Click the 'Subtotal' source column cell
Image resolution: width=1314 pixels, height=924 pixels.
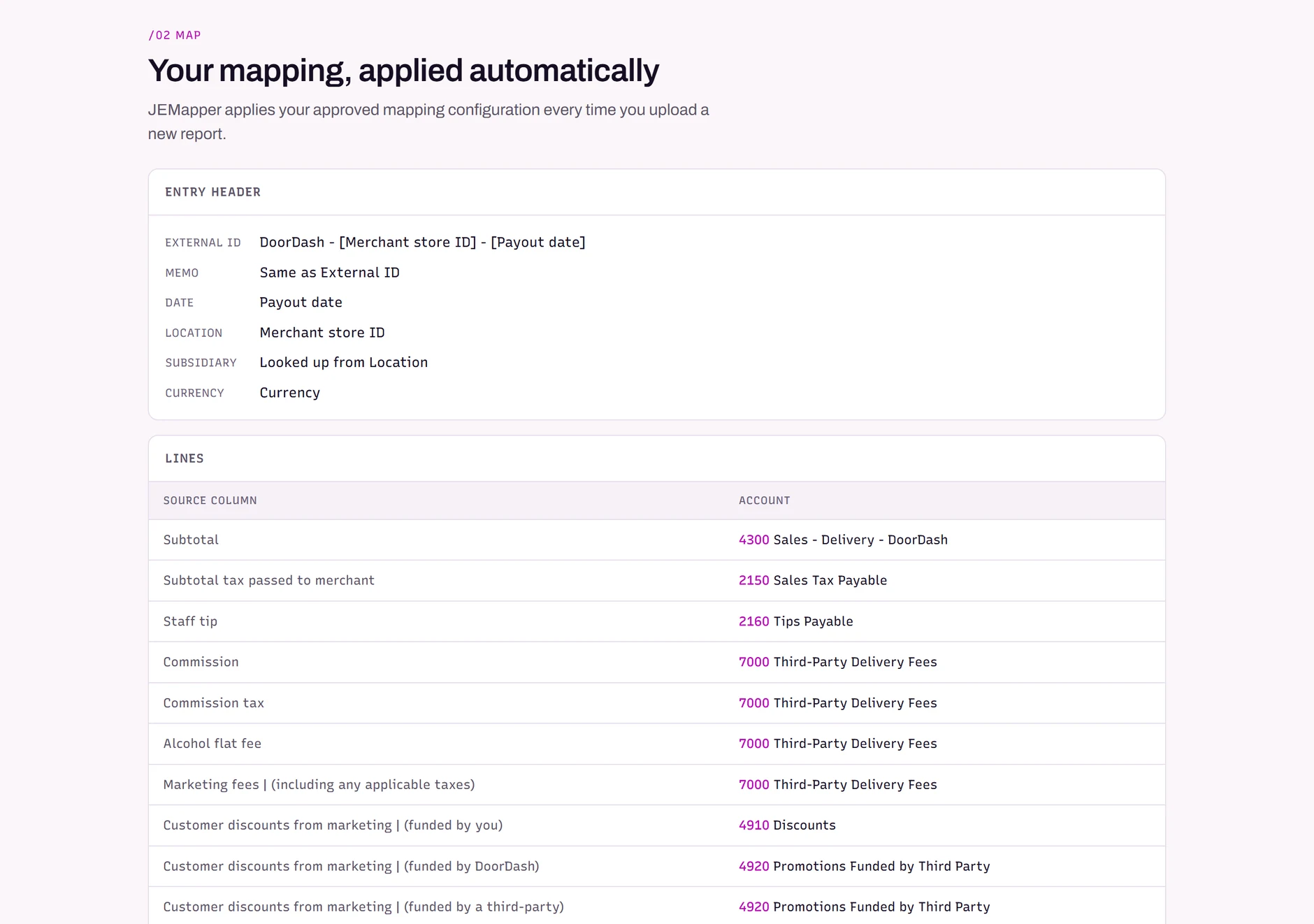pyautogui.click(x=191, y=540)
